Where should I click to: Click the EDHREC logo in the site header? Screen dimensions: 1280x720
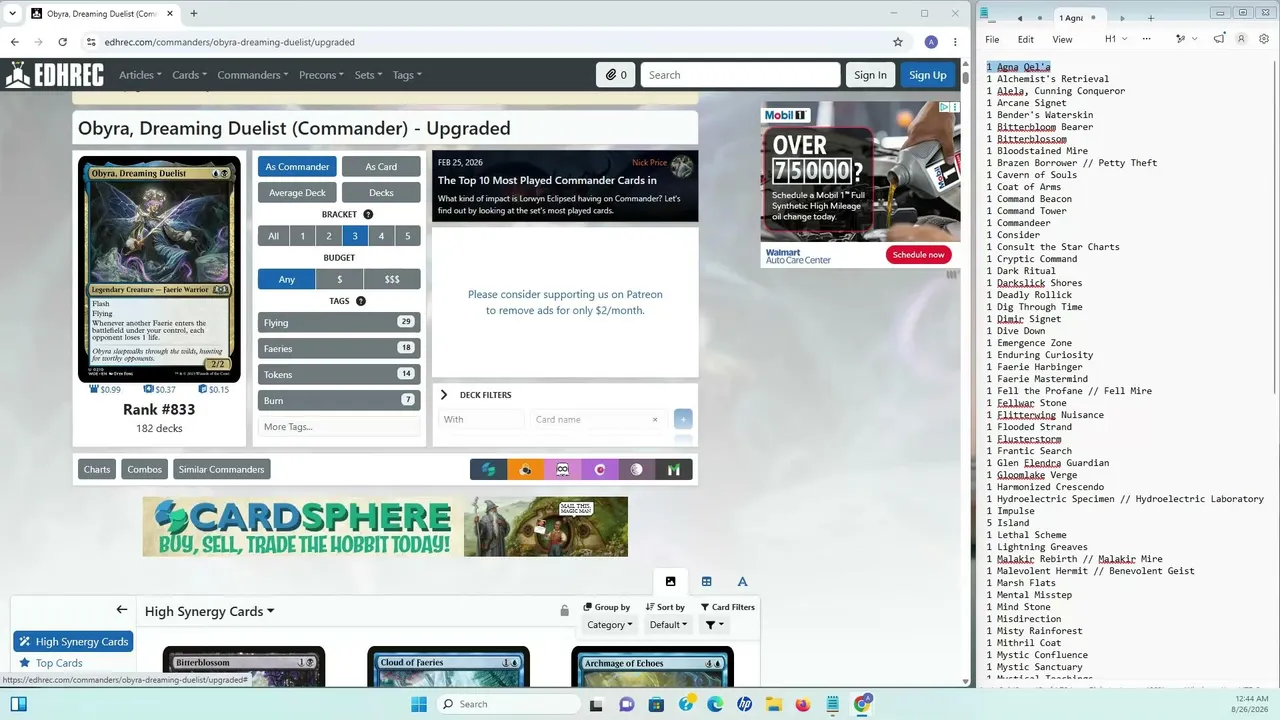(54, 75)
